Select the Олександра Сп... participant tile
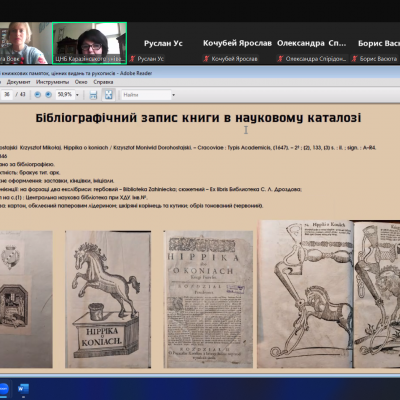The image size is (400, 400). click(311, 43)
